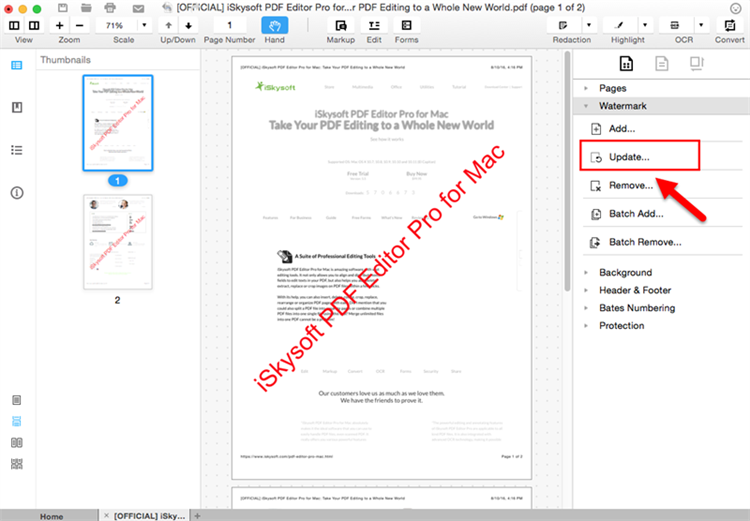
Task: Add a new tab with plus button
Action: coord(197,516)
